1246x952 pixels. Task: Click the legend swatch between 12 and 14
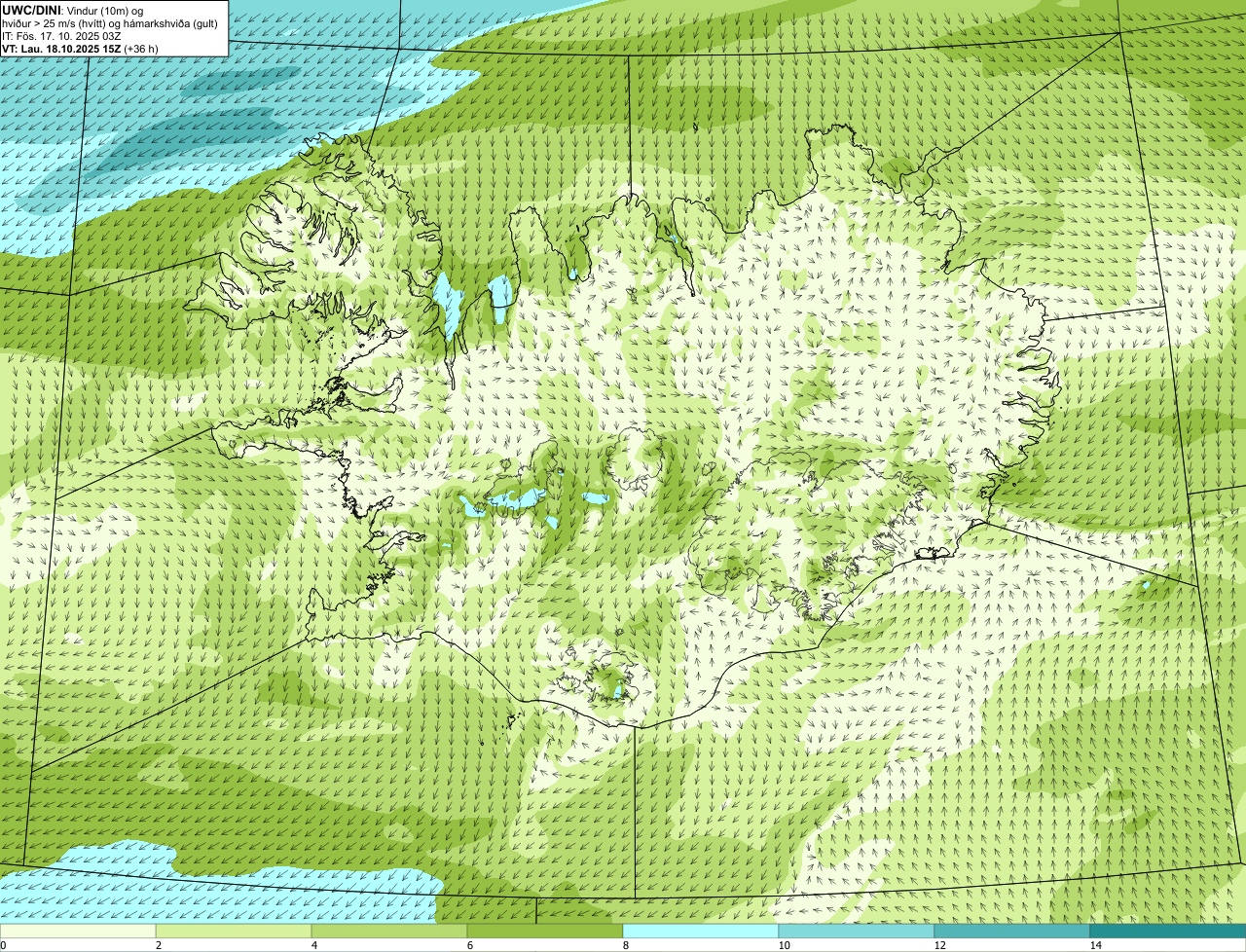coord(1012,932)
